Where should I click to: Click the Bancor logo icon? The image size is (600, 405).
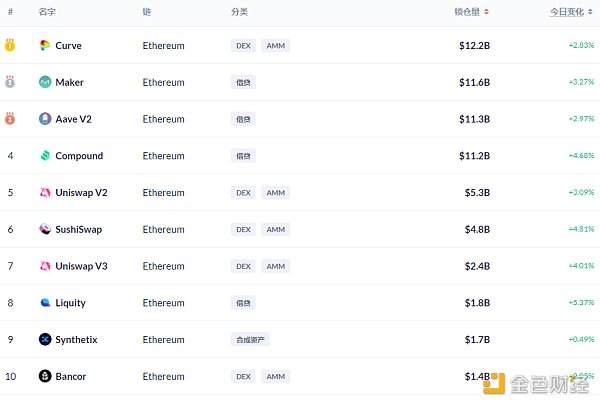point(45,377)
